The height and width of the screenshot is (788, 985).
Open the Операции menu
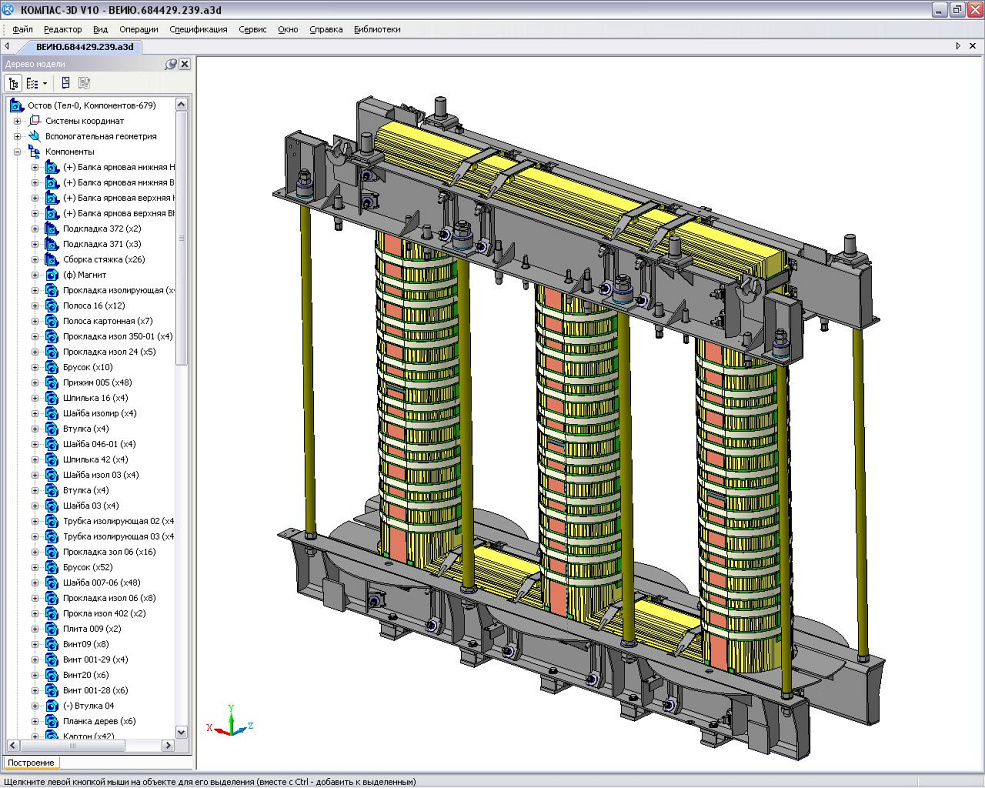138,29
